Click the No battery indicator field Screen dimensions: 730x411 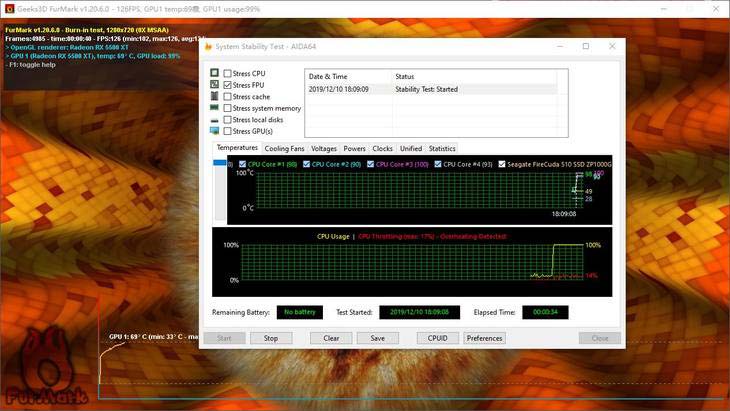coord(300,312)
